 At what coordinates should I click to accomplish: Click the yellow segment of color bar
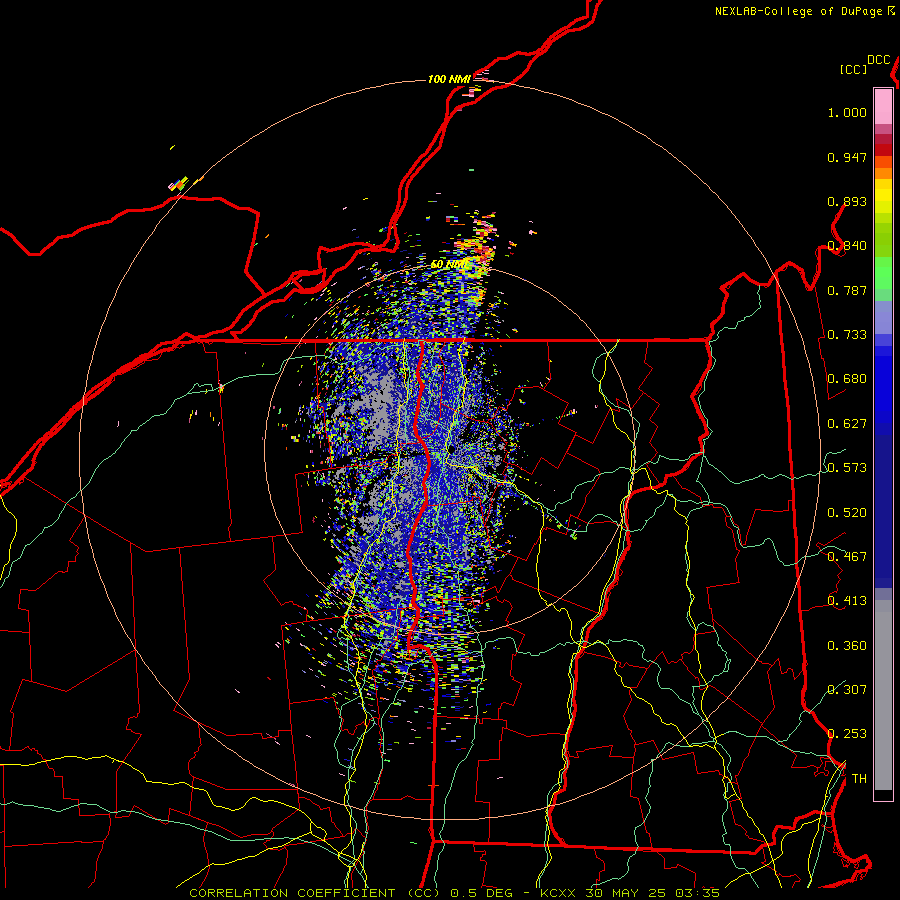pos(883,197)
